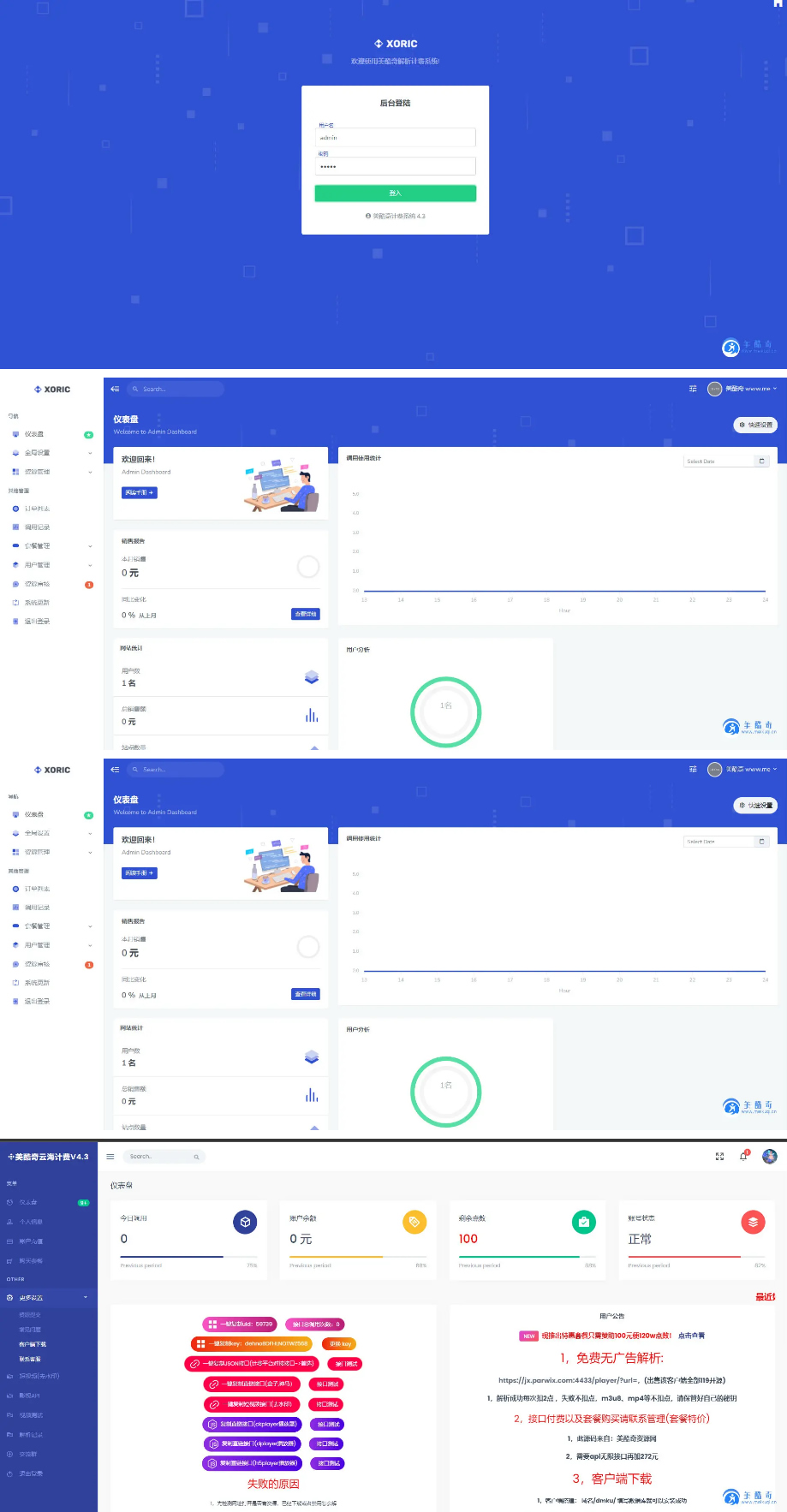Click the red layers icon on 账号状态 card
787x1512 pixels.
pos(753,1222)
